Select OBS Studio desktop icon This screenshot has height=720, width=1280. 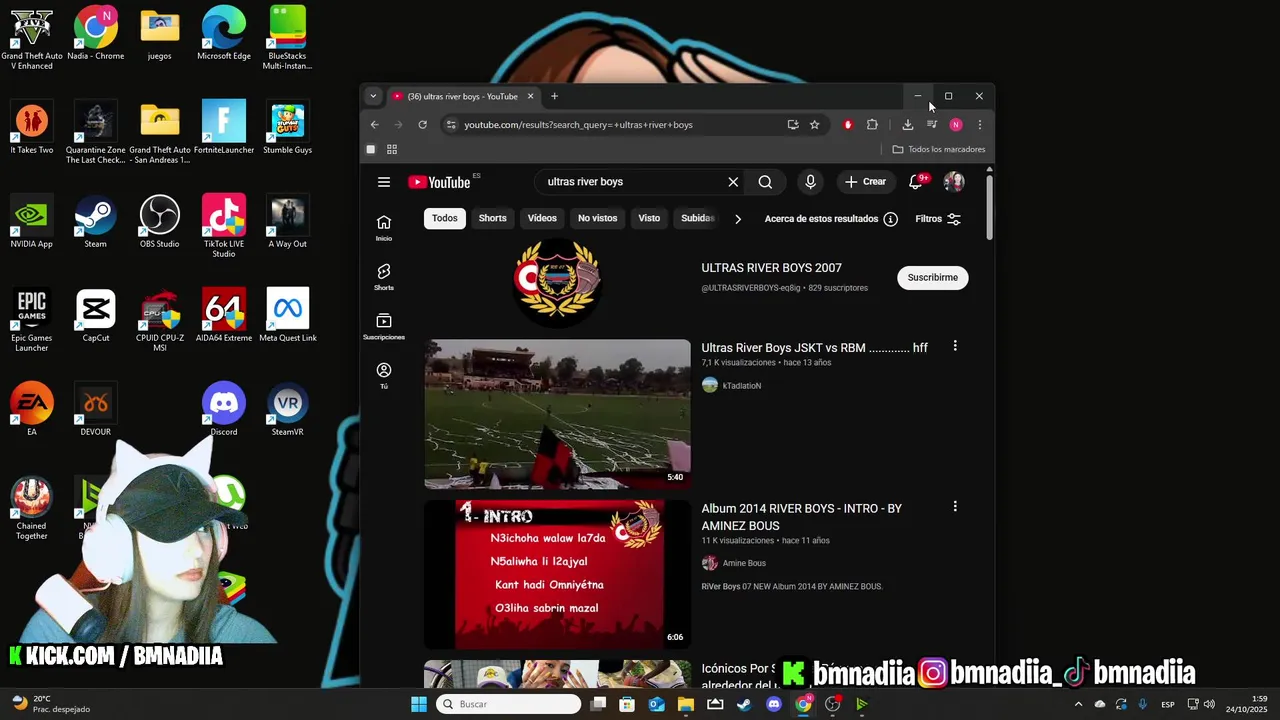pos(159,223)
